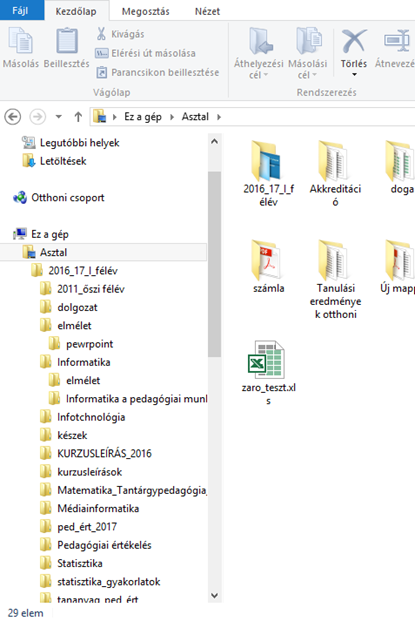Select the zaro_teszt.xls Excel file
Image resolution: width=415 pixels, height=621 pixels.
268,372
